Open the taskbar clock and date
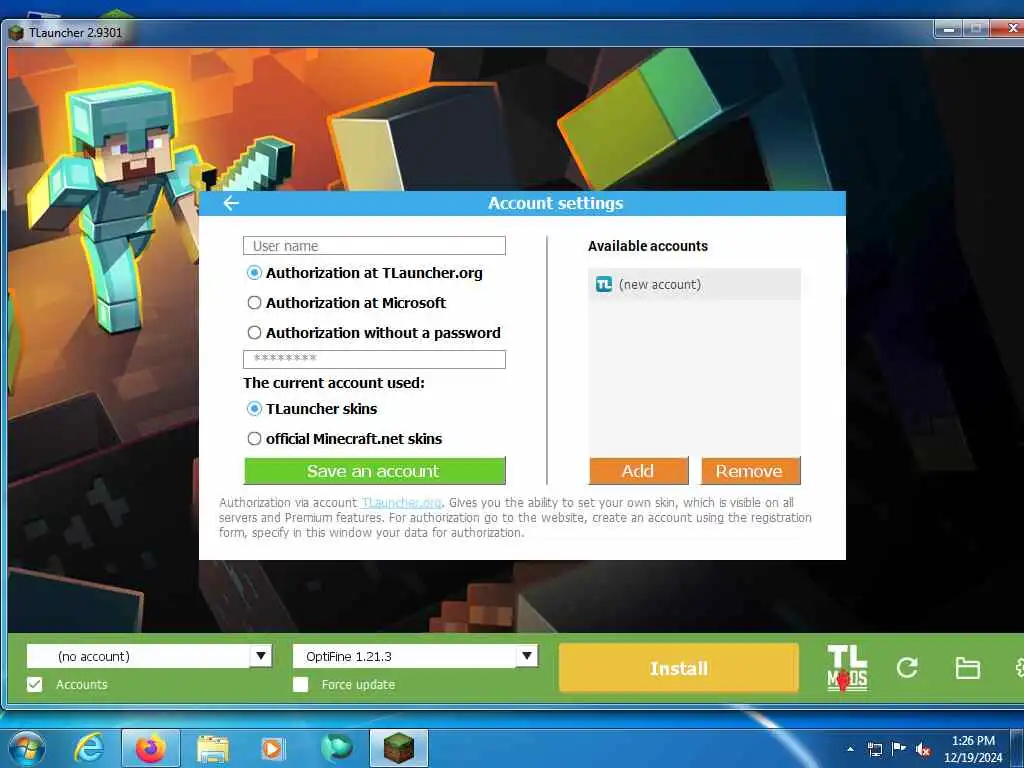The width and height of the screenshot is (1024, 768). click(x=972, y=749)
